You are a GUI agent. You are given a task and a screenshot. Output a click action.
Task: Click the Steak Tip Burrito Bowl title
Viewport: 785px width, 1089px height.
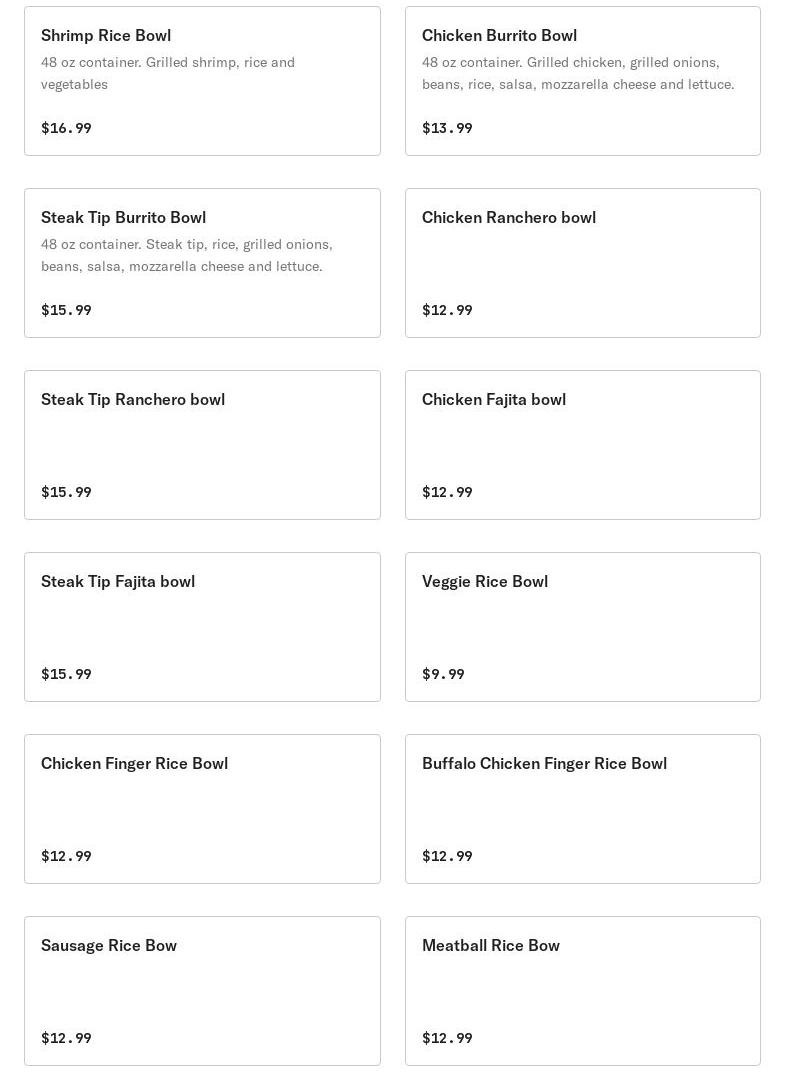[x=123, y=218]
